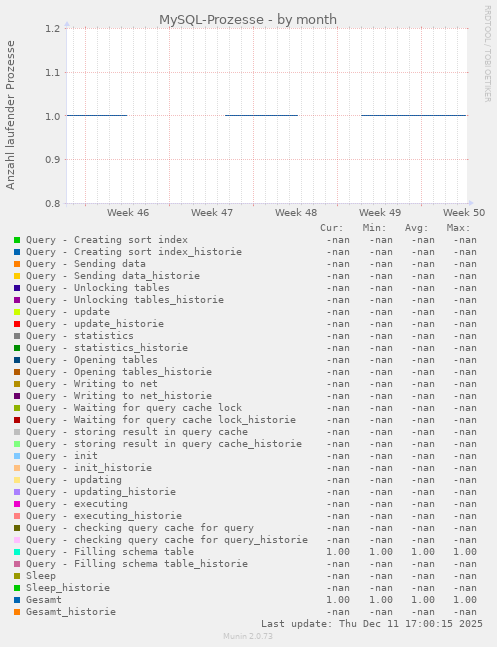Select the 'Query - update_historie' red swatch

click(x=17, y=324)
